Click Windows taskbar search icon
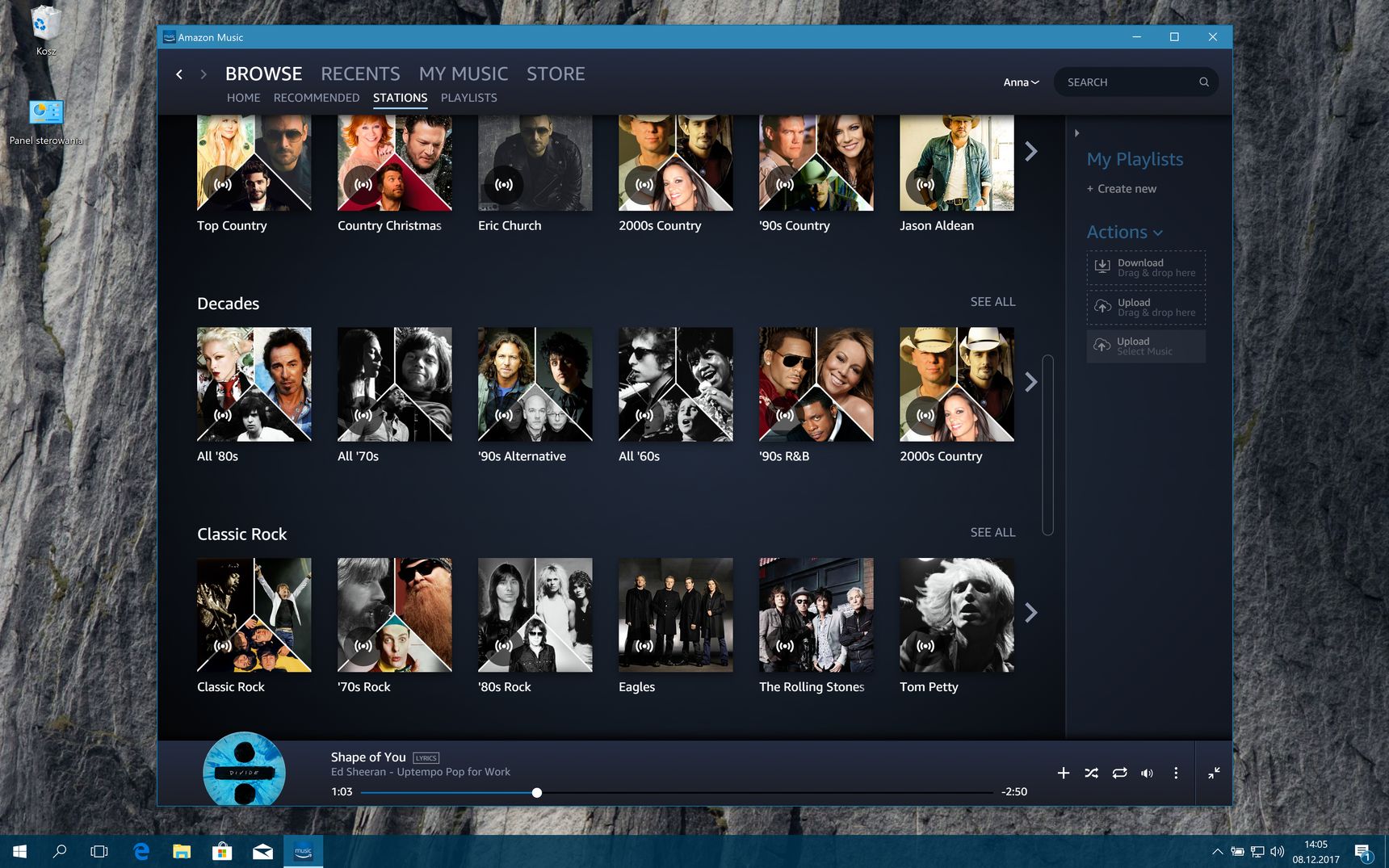 [x=60, y=852]
